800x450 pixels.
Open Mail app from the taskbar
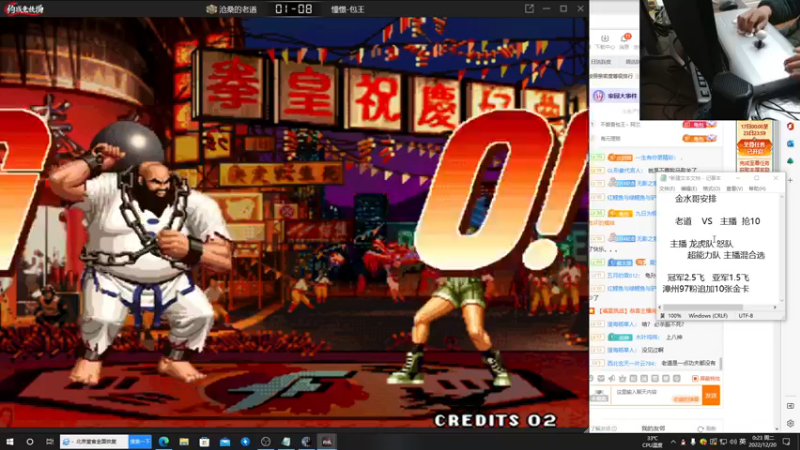coord(225,441)
